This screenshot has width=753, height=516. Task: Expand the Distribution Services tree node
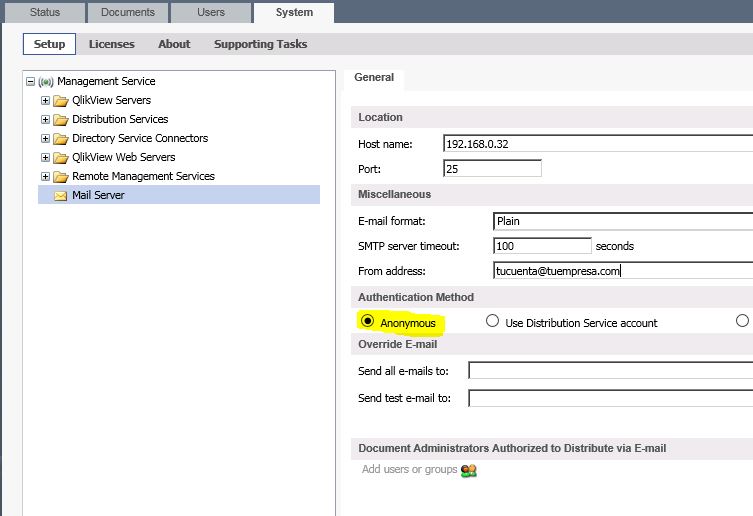[45, 120]
